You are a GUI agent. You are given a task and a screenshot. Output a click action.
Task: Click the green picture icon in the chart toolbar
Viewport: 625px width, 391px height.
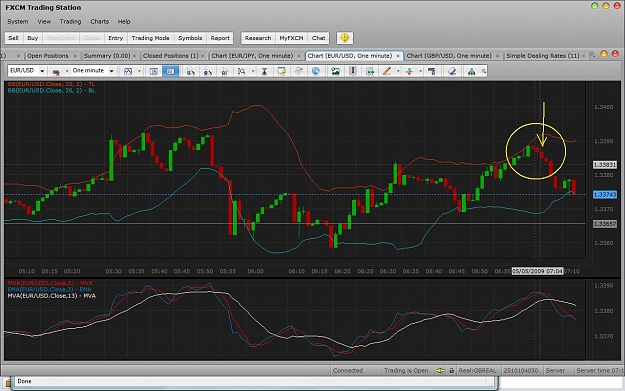pos(335,71)
